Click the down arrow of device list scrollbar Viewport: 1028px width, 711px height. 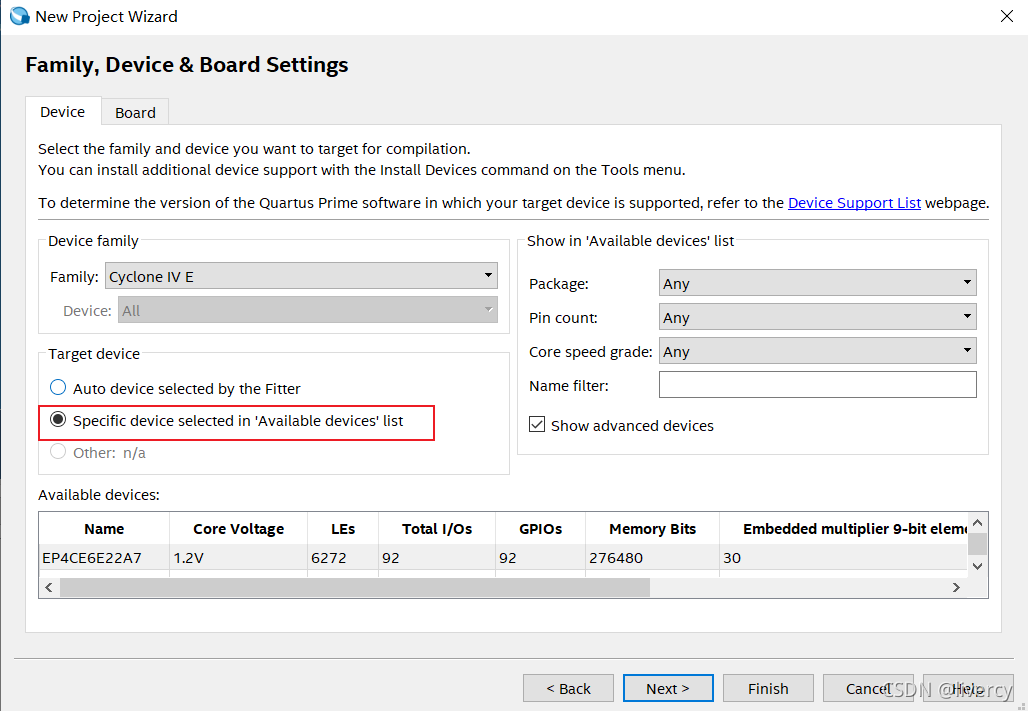tap(978, 566)
